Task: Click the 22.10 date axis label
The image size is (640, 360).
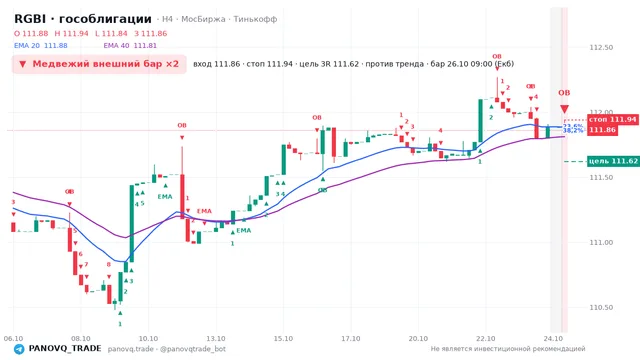Action: [x=485, y=339]
